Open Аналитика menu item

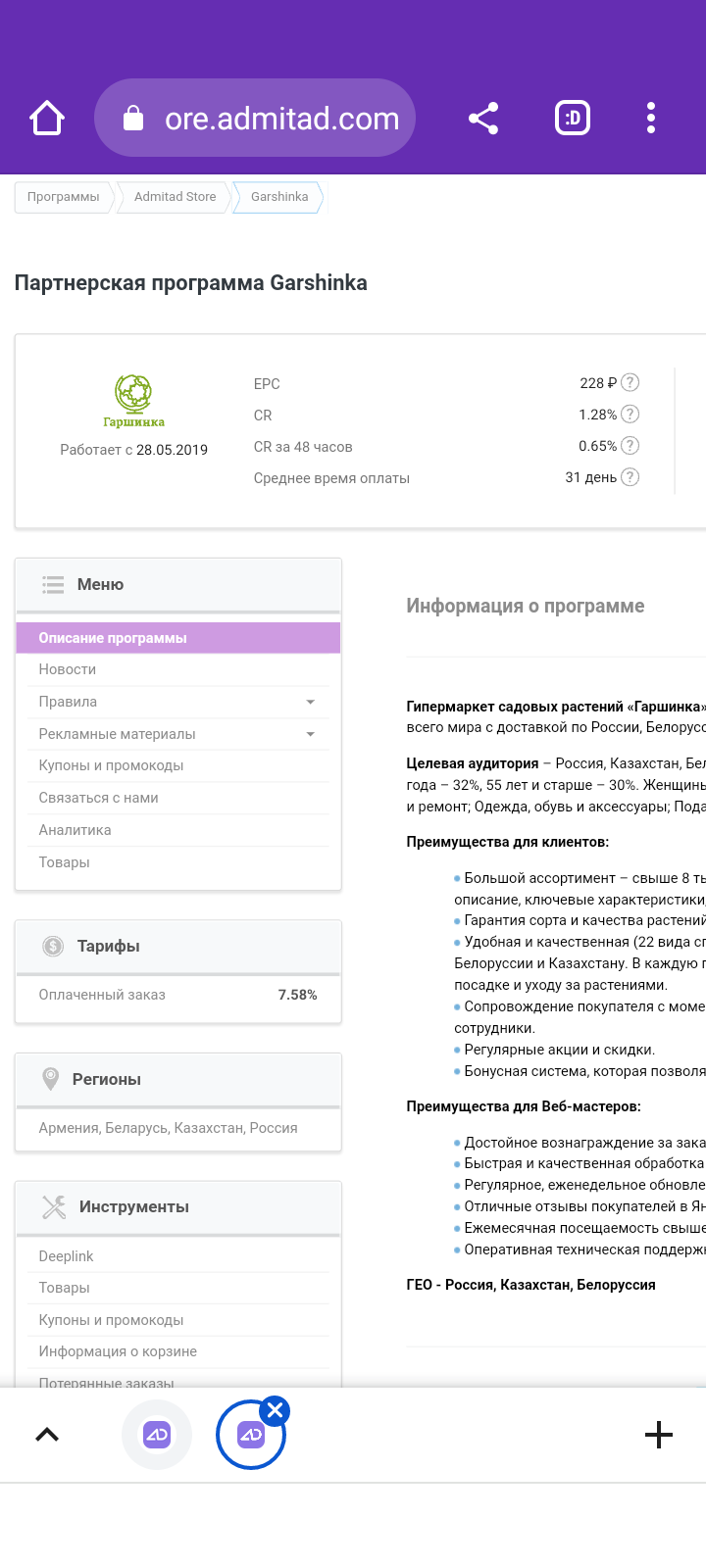click(178, 830)
